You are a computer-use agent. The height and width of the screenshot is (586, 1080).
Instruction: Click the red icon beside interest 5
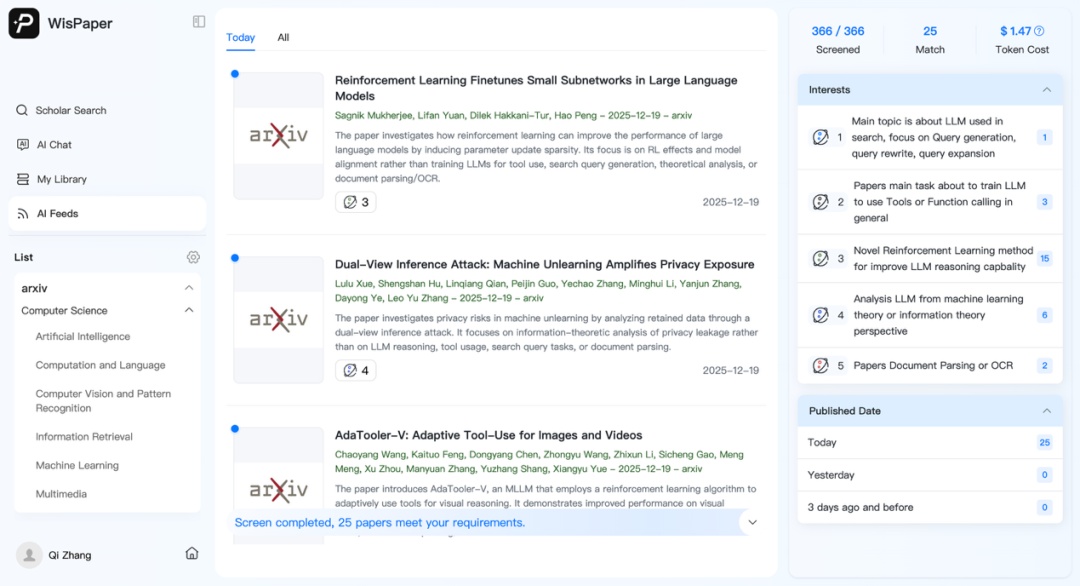820,365
